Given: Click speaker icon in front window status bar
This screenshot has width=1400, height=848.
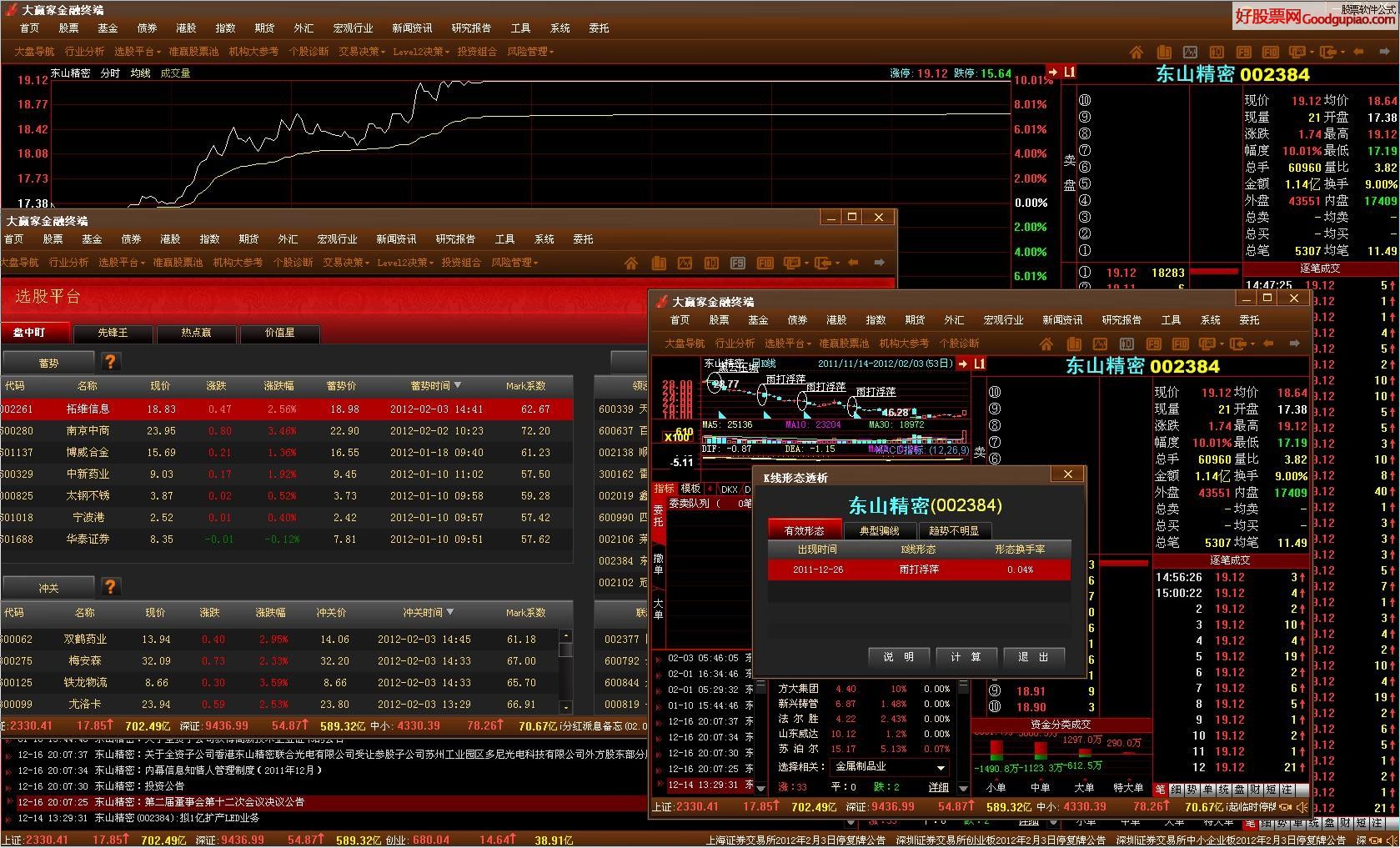Looking at the screenshot, I should (1302, 807).
